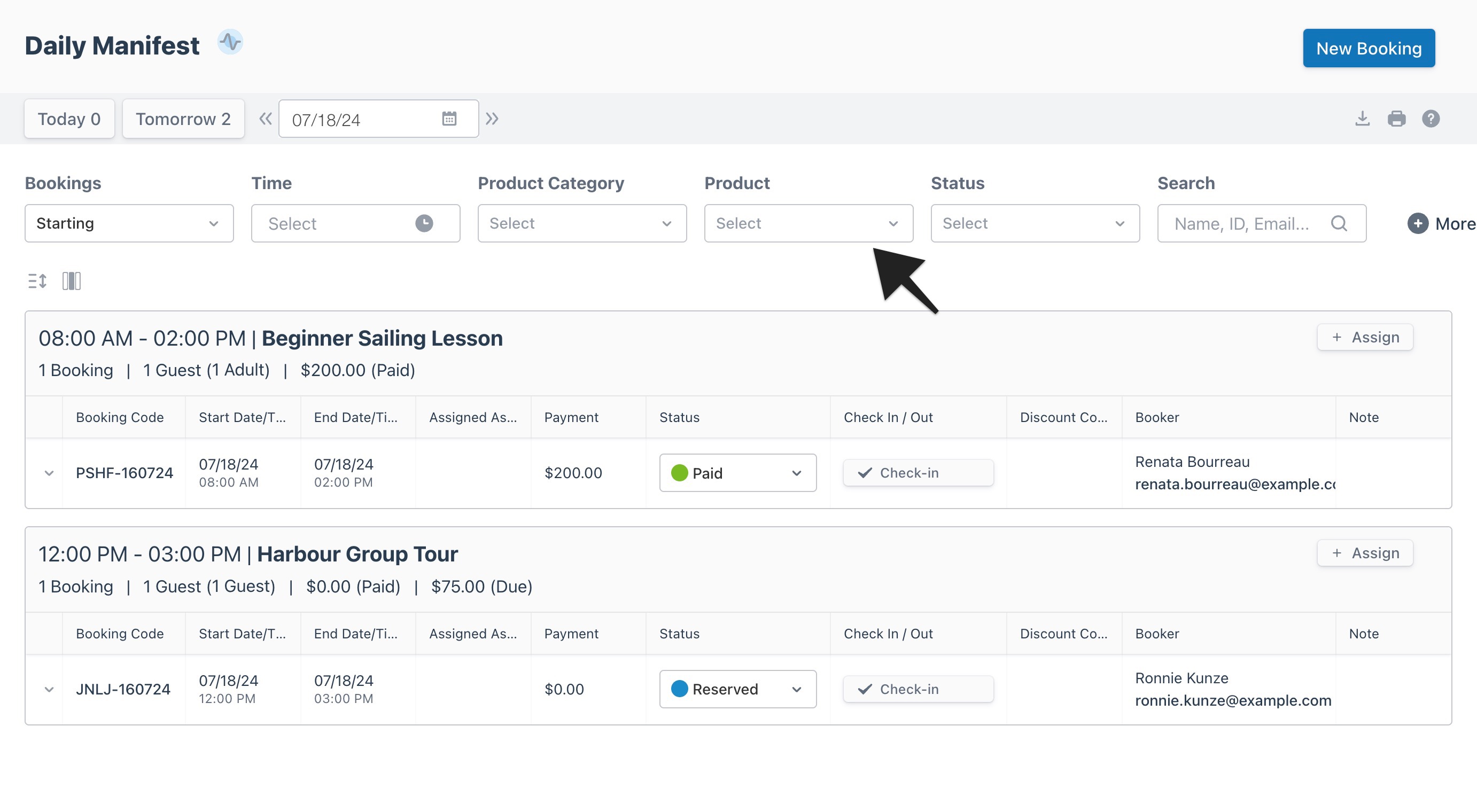The width and height of the screenshot is (1477, 812).
Task: Open the Product filter dropdown
Action: coord(809,223)
